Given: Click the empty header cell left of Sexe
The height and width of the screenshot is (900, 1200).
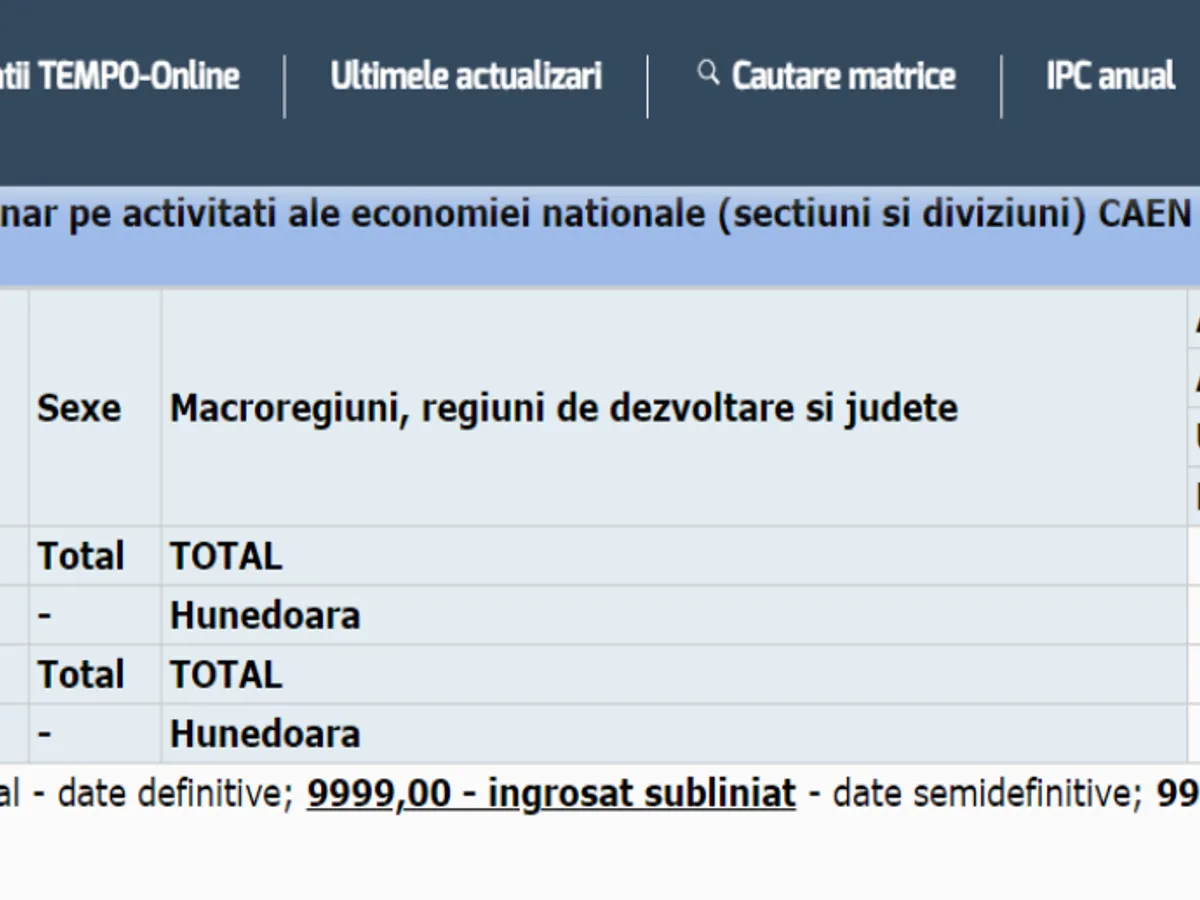Looking at the screenshot, I should coord(13,408).
